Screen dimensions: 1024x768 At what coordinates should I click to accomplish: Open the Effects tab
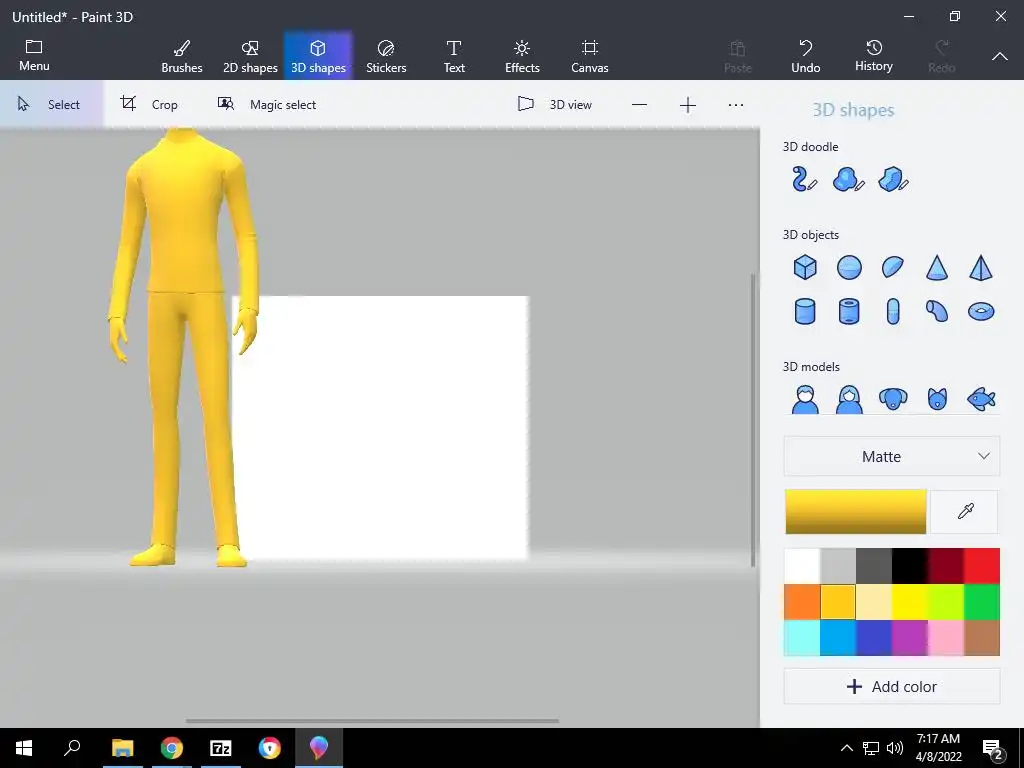click(x=522, y=56)
